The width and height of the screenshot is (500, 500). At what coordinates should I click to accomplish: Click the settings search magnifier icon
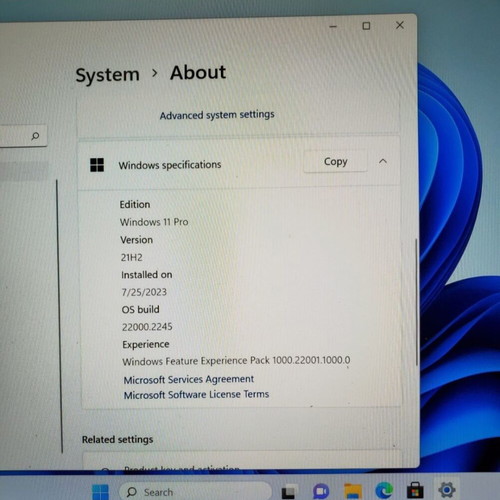point(35,136)
